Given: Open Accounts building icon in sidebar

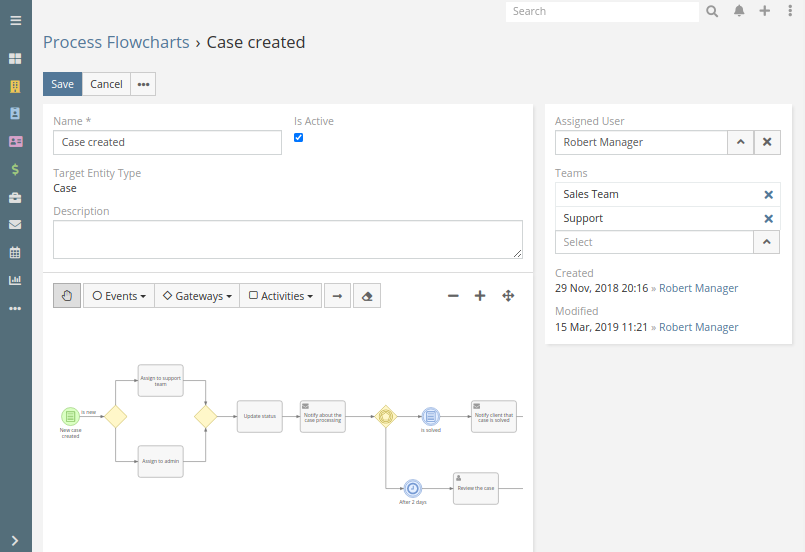Looking at the screenshot, I should [x=15, y=86].
